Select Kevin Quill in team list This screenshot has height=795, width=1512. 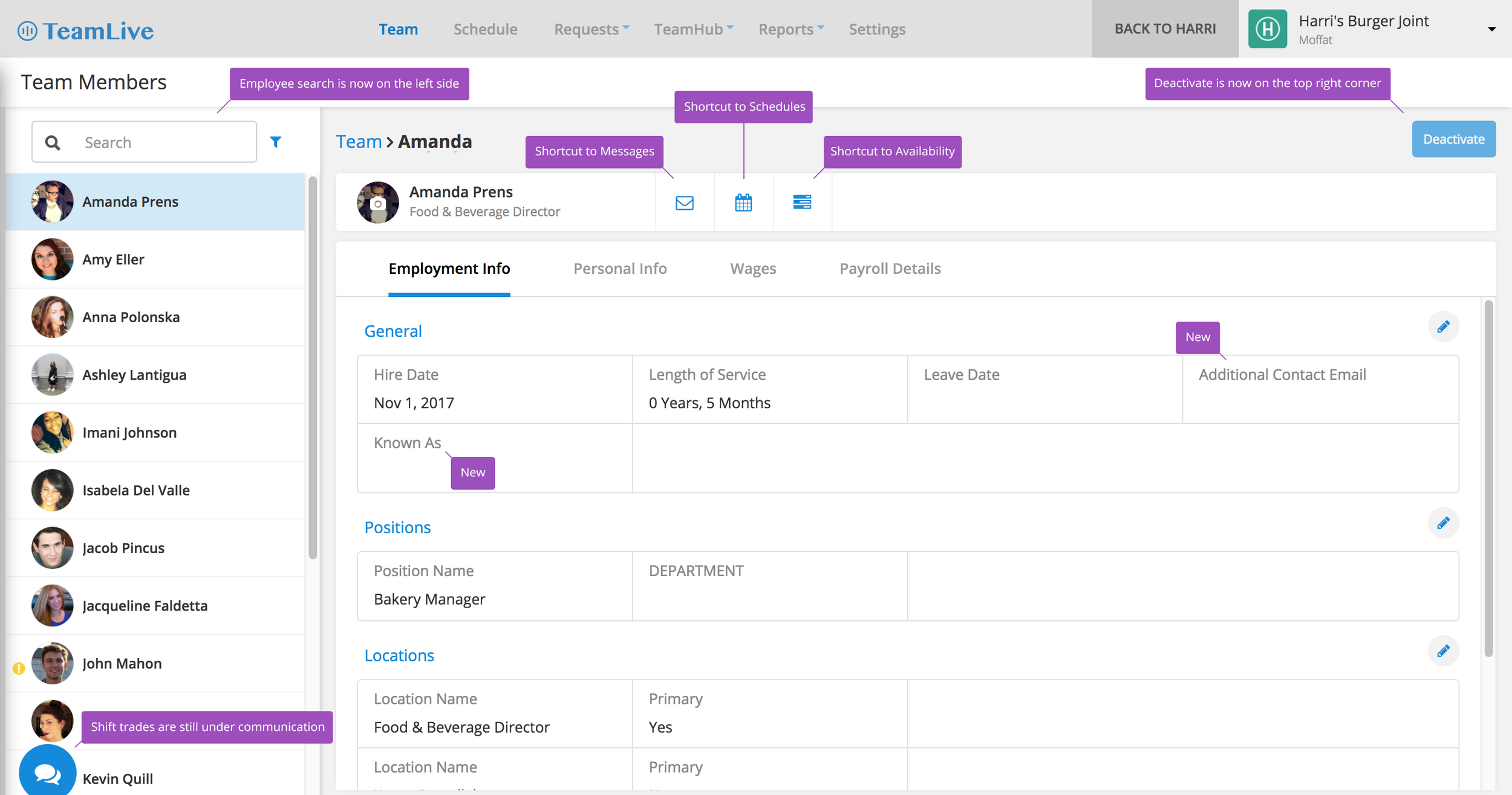coord(155,774)
